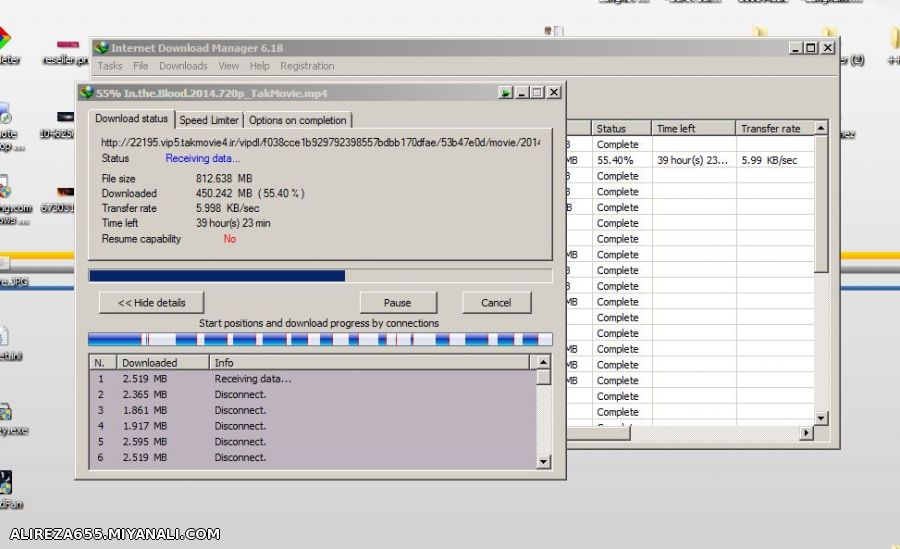The image size is (900, 549).
Task: Click the 450.242 MB (55.40 %) downloaded value
Action: click(x=250, y=194)
